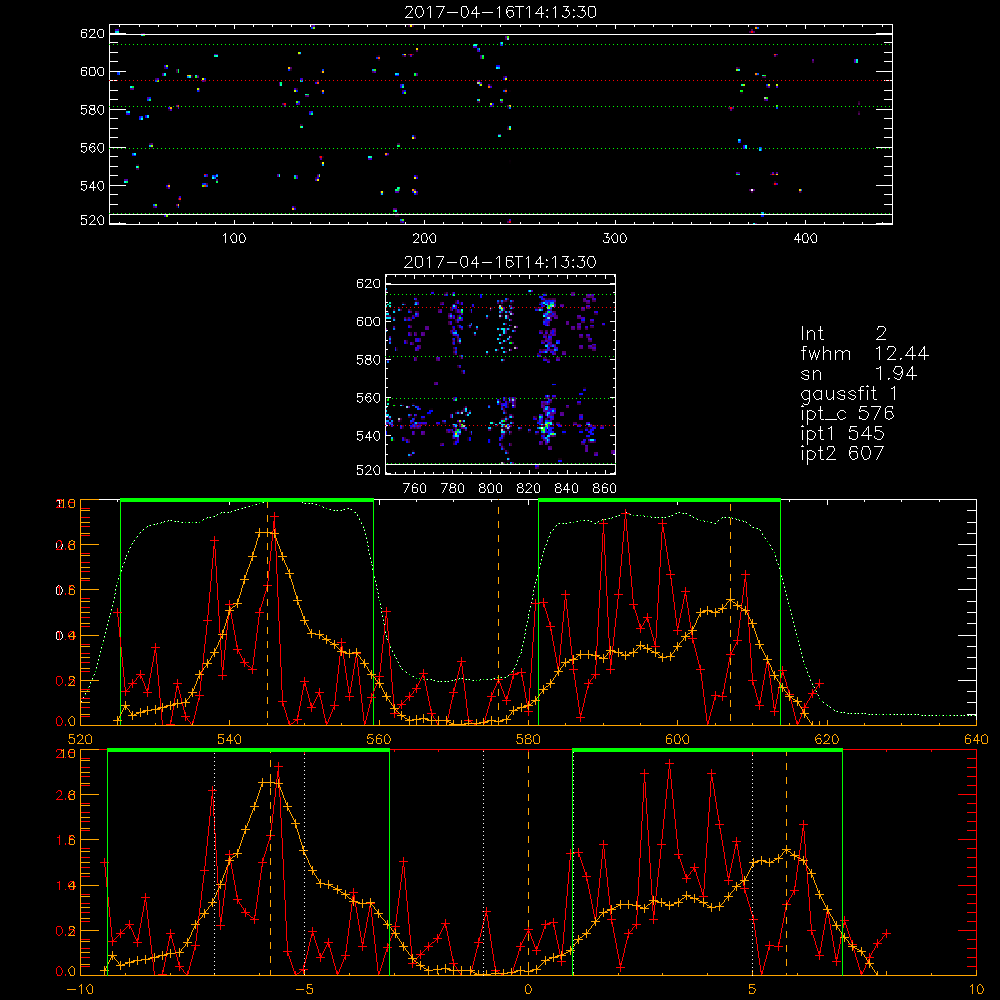The image size is (1000, 1000).
Task: Click the 'gaussfit 1' label
Action: coord(849,393)
